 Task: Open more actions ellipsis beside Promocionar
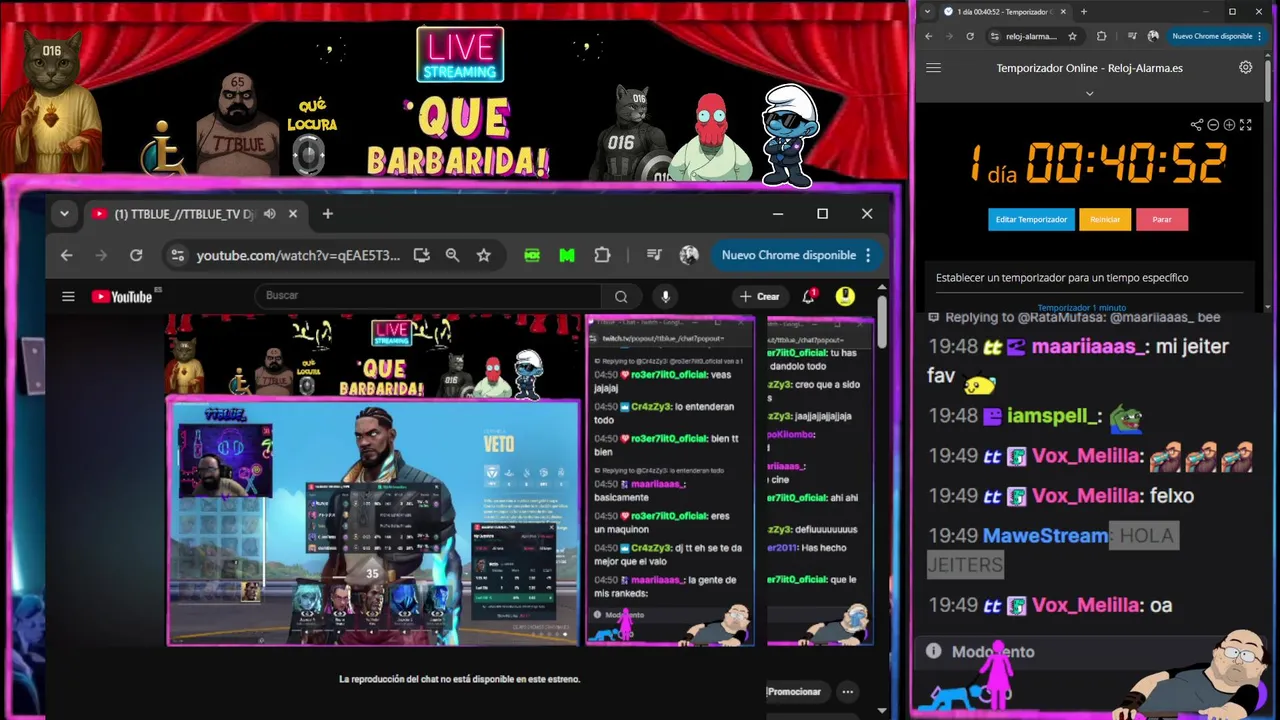(848, 692)
